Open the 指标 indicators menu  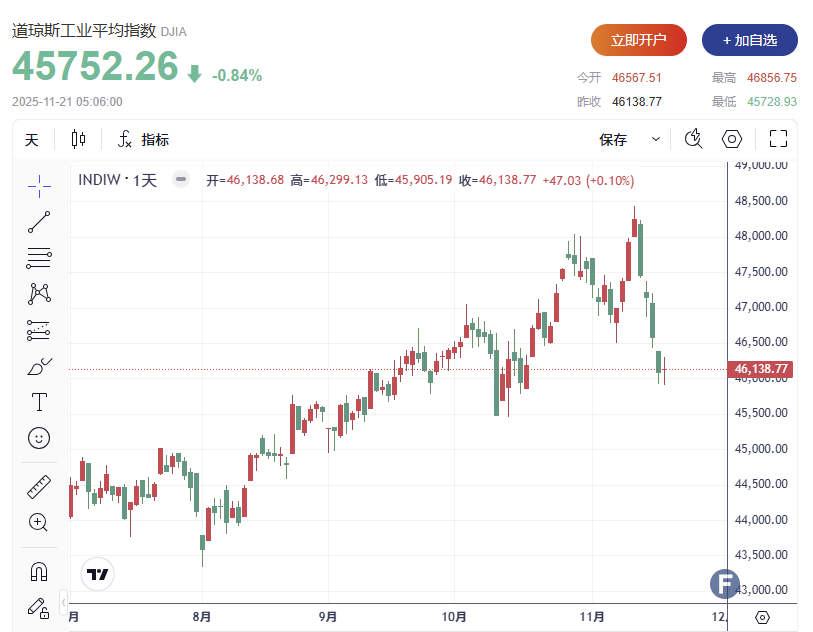pos(144,139)
